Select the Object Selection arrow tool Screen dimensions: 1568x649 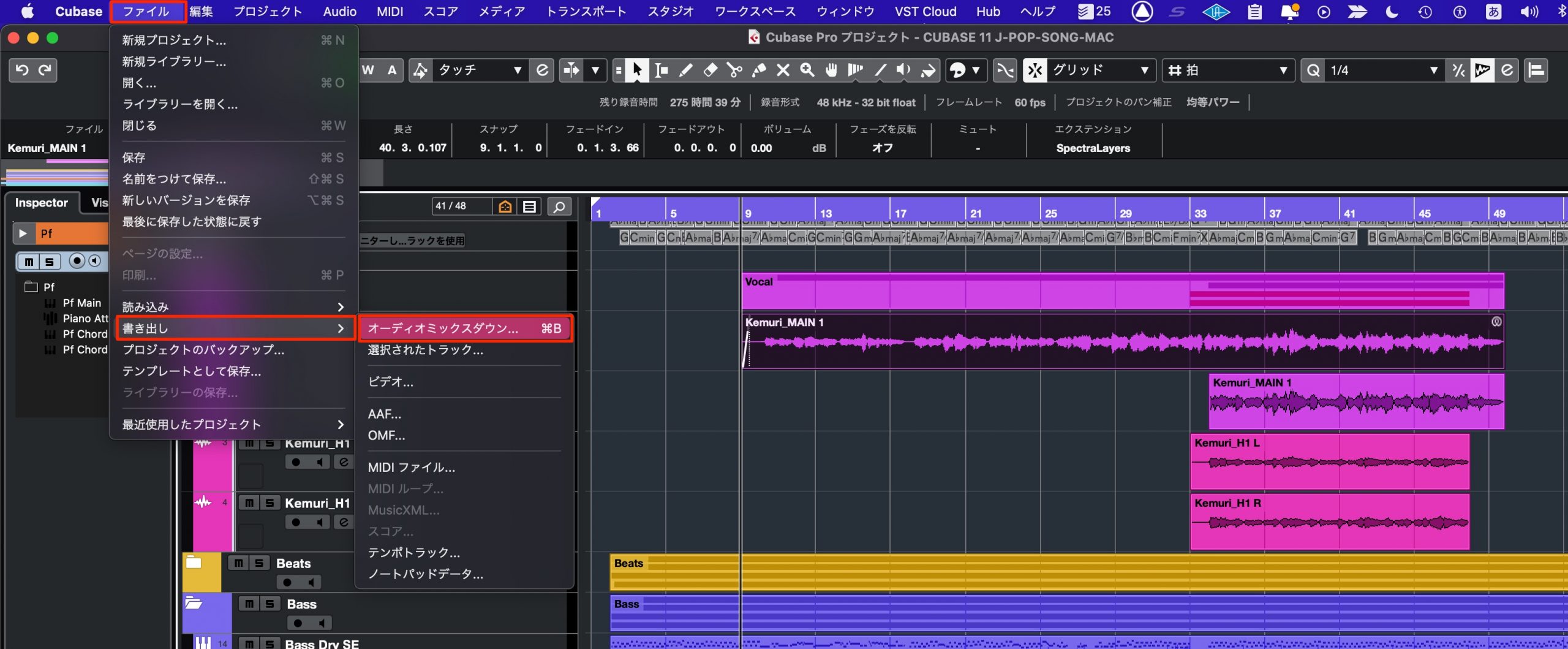[636, 70]
